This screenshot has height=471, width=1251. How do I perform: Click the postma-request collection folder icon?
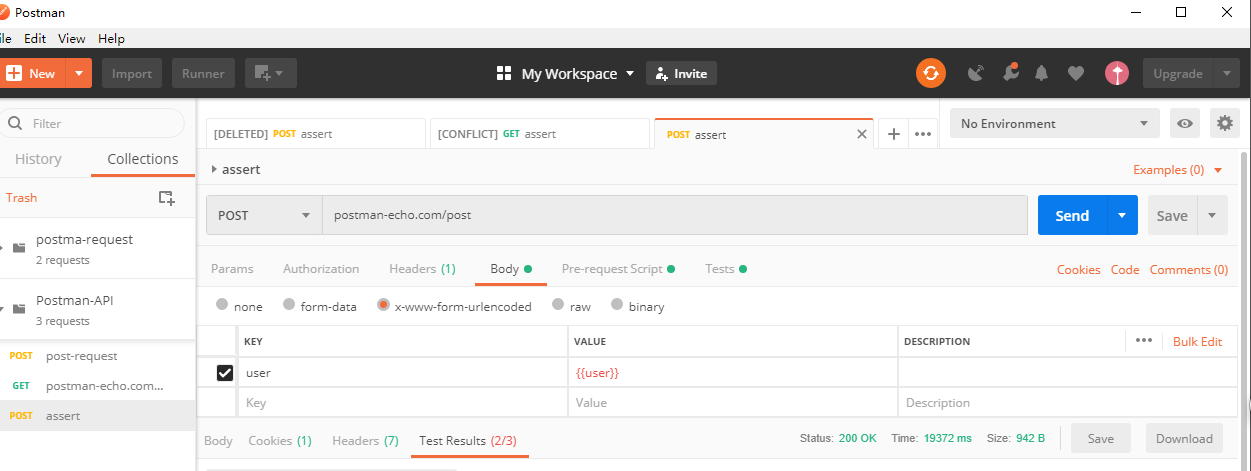(x=19, y=248)
